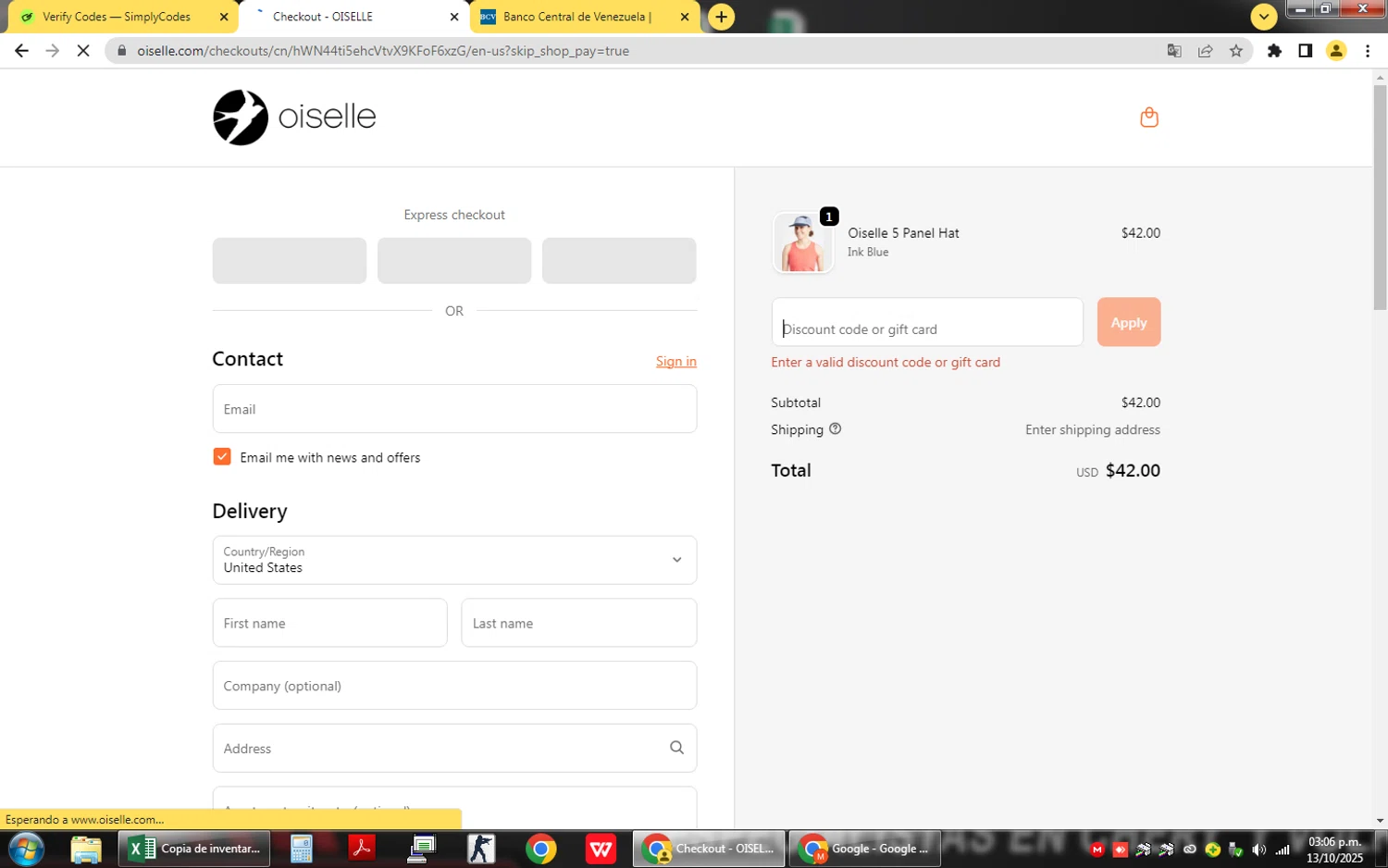1388x868 pixels.
Task: Click the volume speaker tray icon
Action: pyautogui.click(x=1258, y=849)
